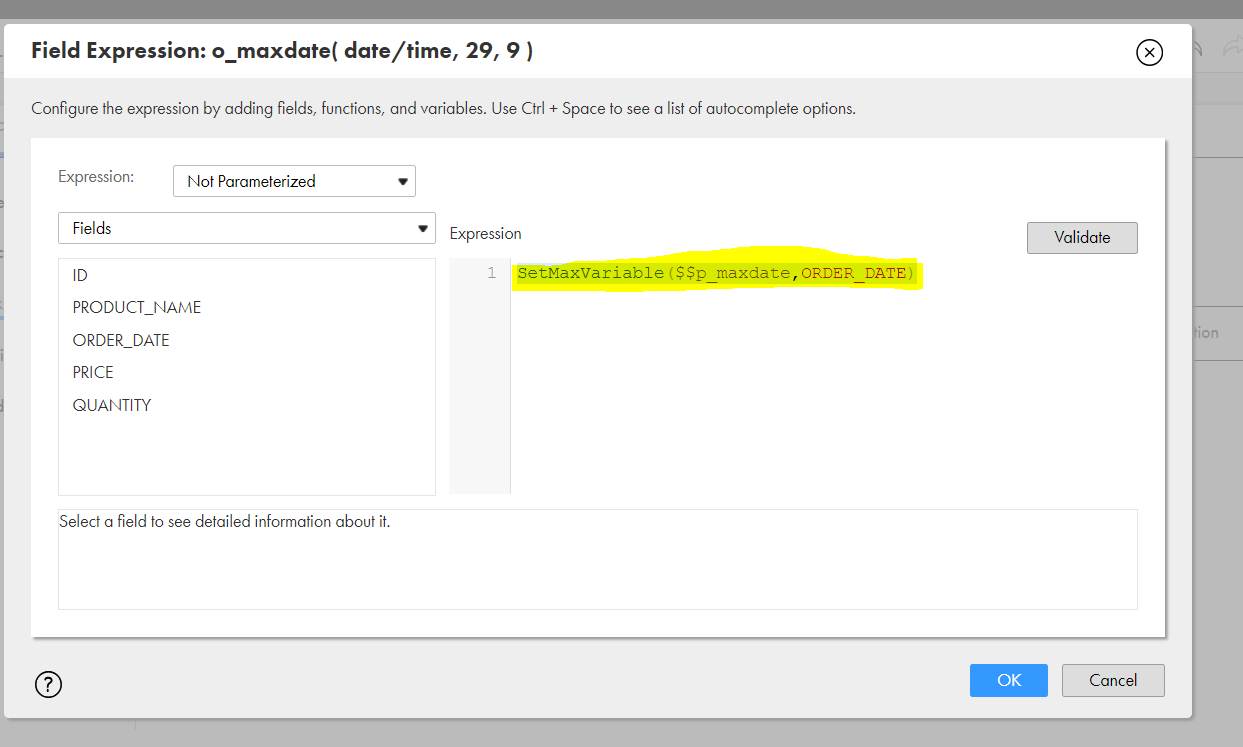The height and width of the screenshot is (747, 1243).
Task: Select the PRODUCT_NAME field
Action: pyautogui.click(x=137, y=307)
